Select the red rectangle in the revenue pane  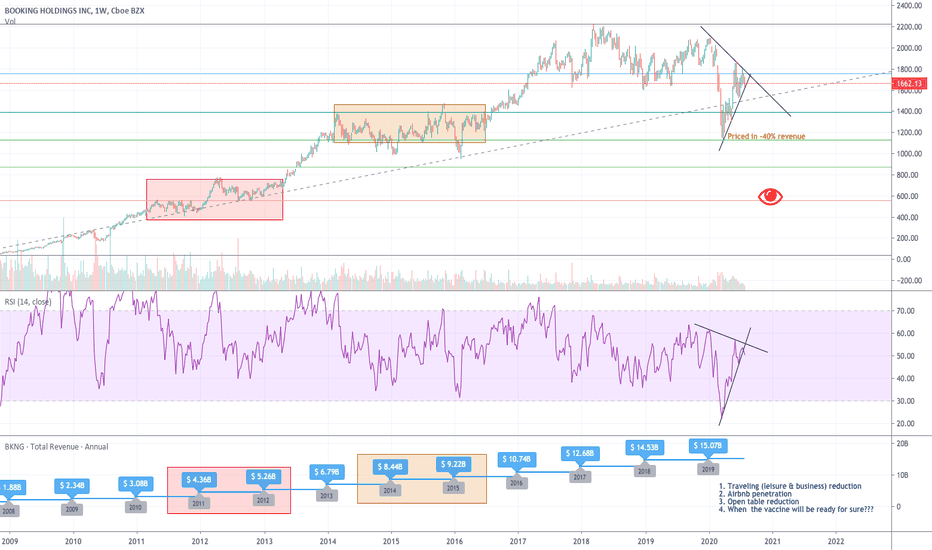pos(229,491)
